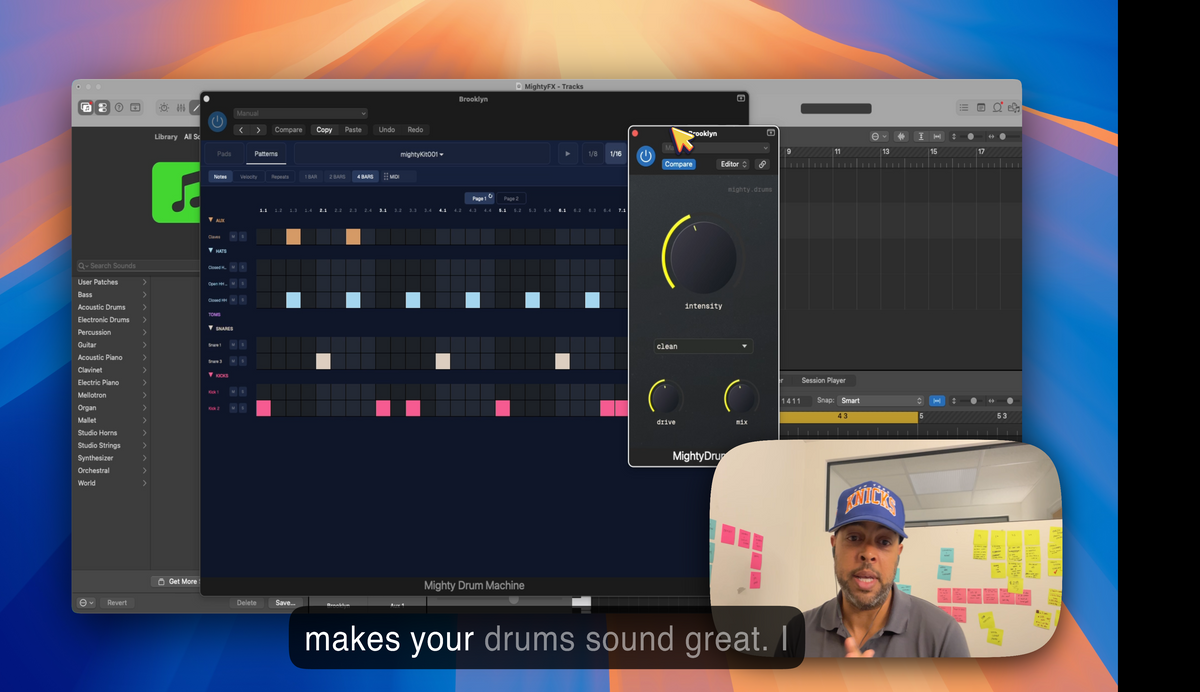Go to previous preset with left arrow
This screenshot has width=1200, height=692.
pyautogui.click(x=241, y=130)
